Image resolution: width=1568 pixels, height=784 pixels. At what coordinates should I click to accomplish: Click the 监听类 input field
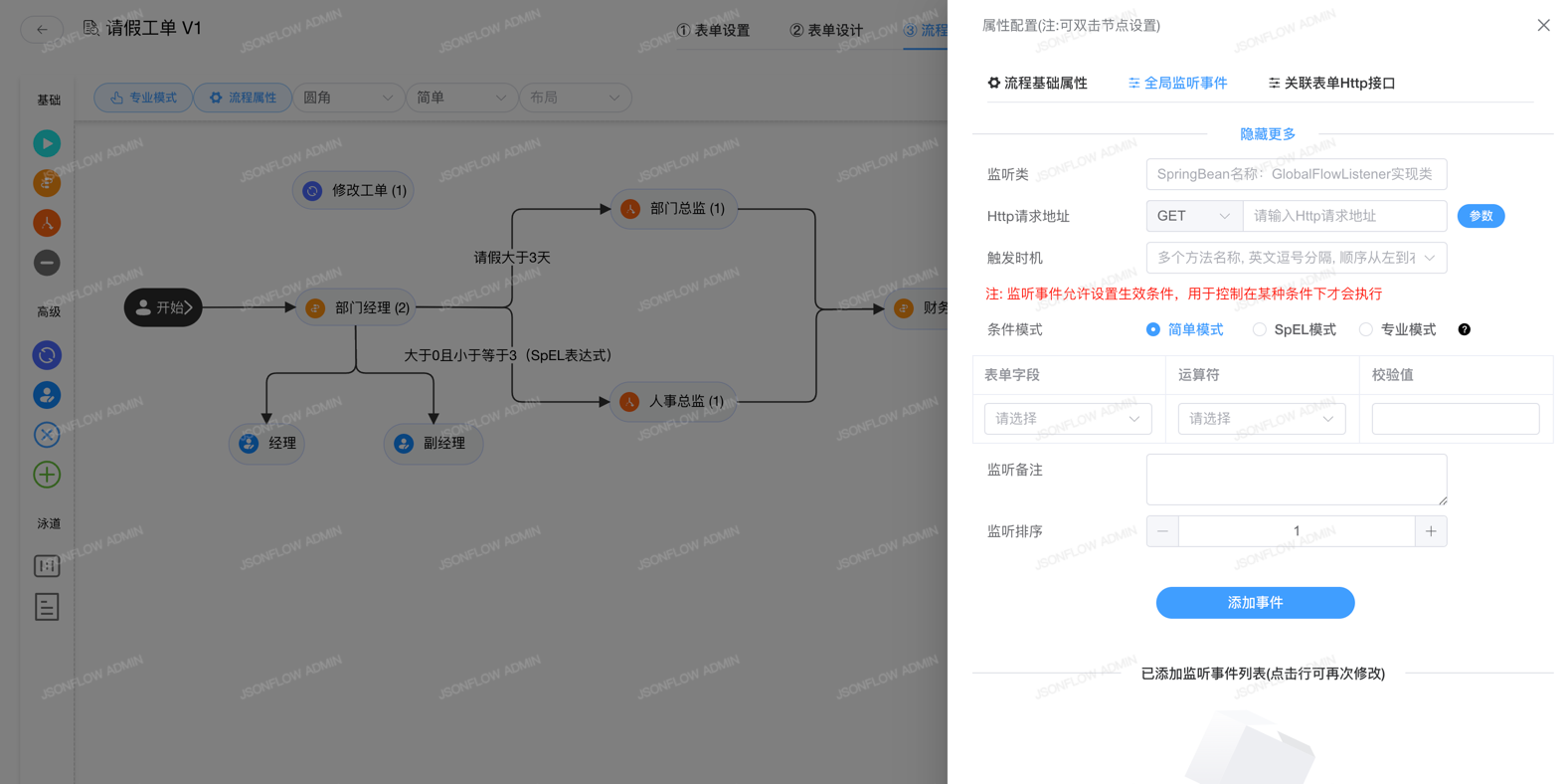point(1296,174)
